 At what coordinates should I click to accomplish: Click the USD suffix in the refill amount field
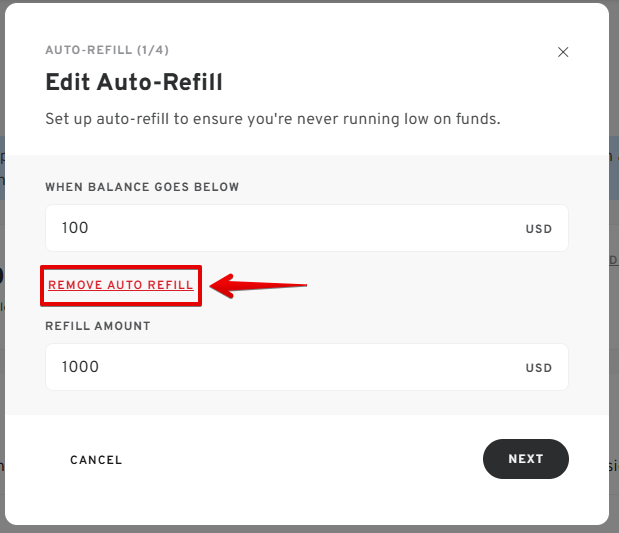coord(538,368)
